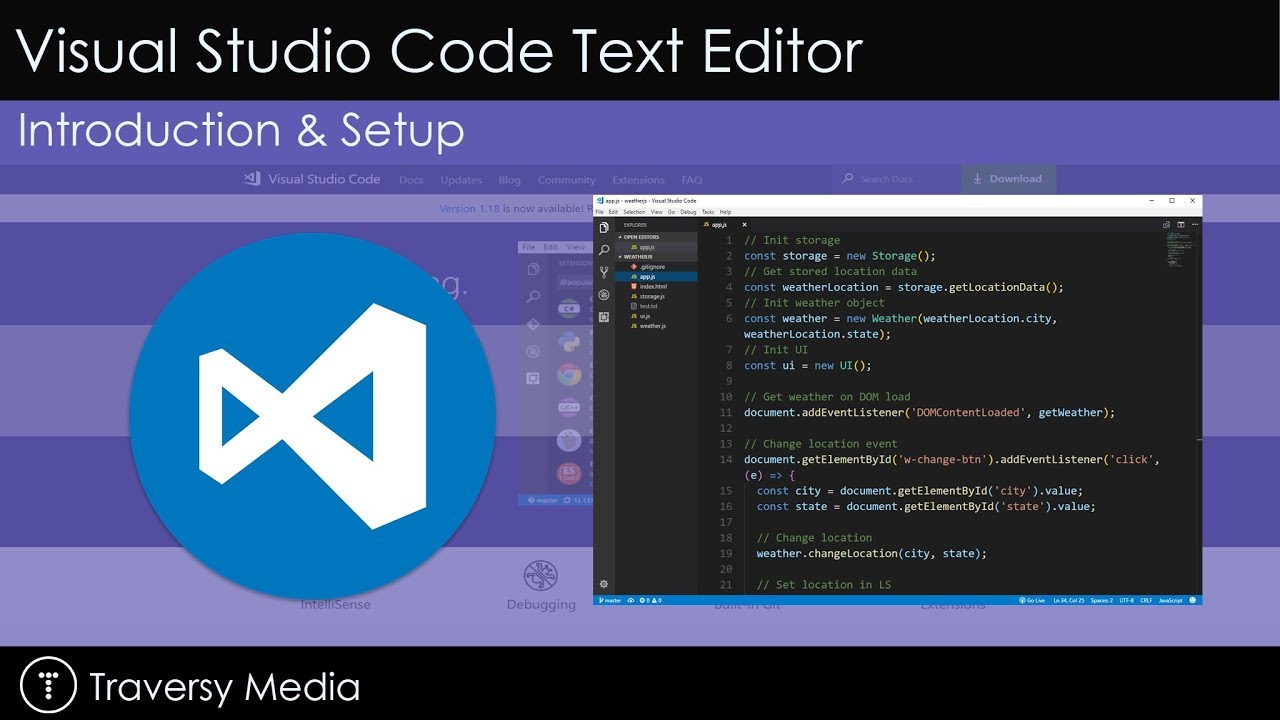This screenshot has width=1280, height=720.
Task: Click the EXPLORER panel heading
Action: click(x=635, y=225)
